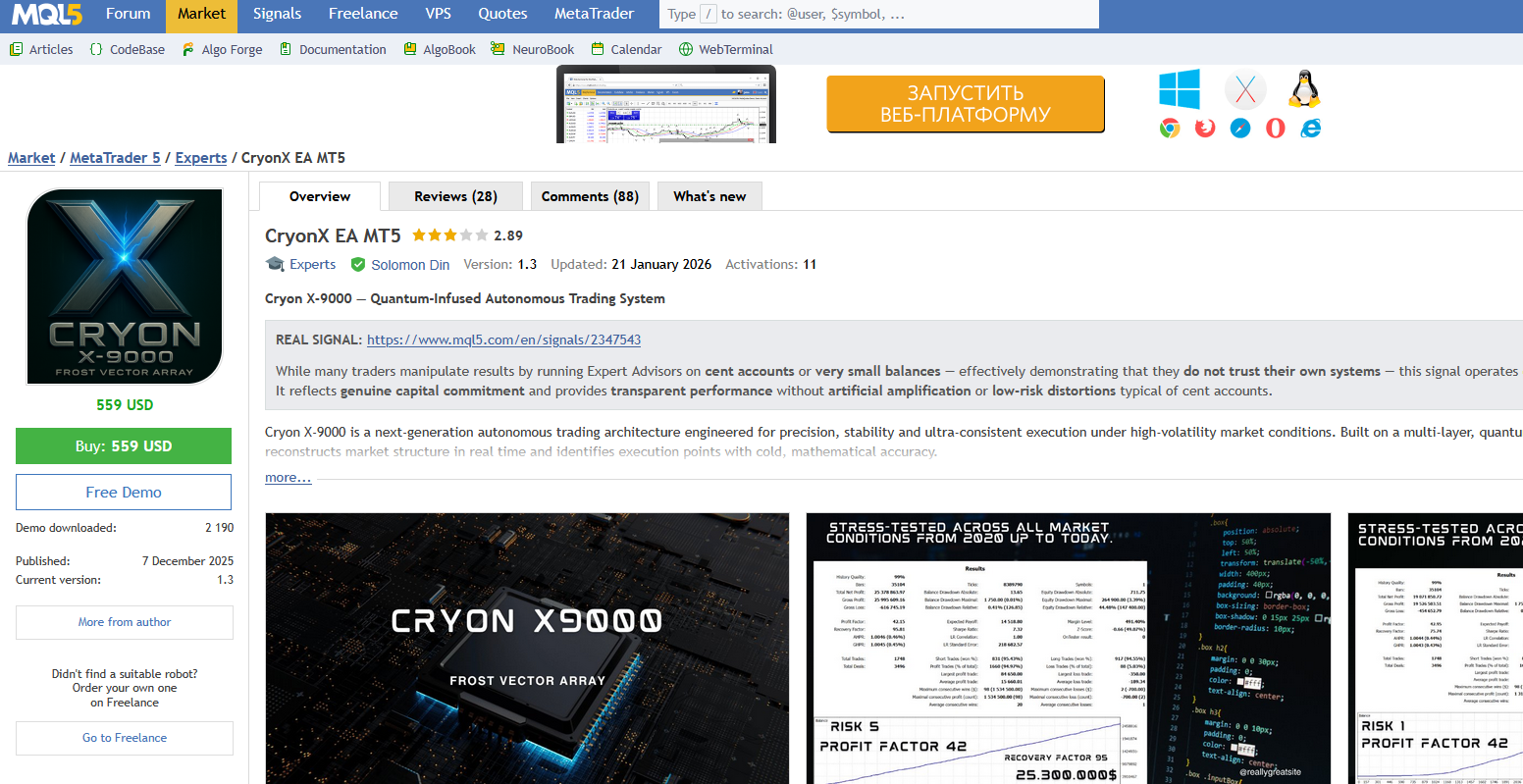
Task: Click the web terminal laptop banner image
Action: [666, 104]
